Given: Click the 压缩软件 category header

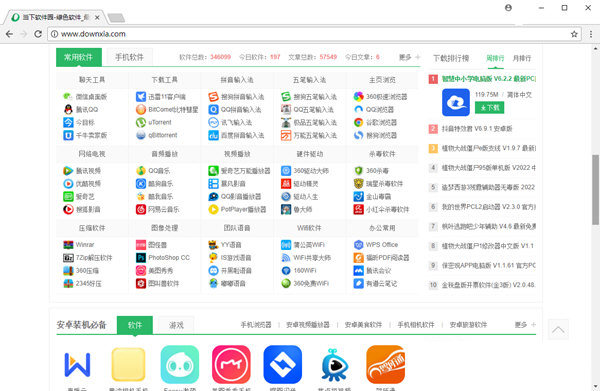Looking at the screenshot, I should tap(92, 228).
